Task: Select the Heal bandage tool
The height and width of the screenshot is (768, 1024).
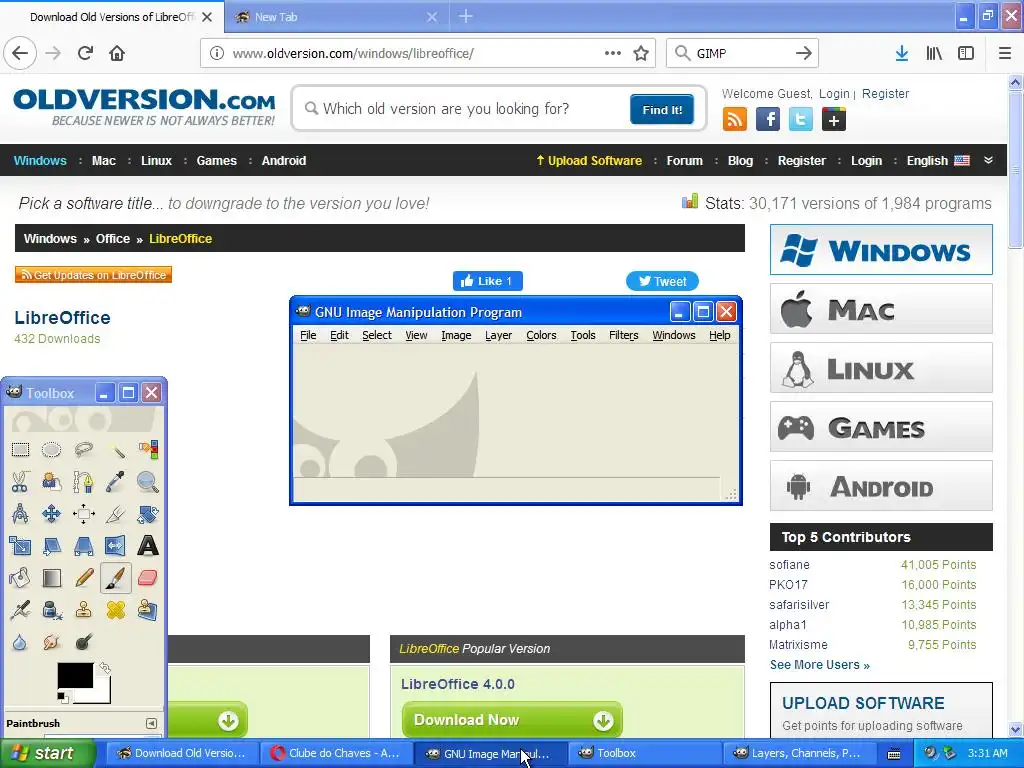Action: click(116, 610)
